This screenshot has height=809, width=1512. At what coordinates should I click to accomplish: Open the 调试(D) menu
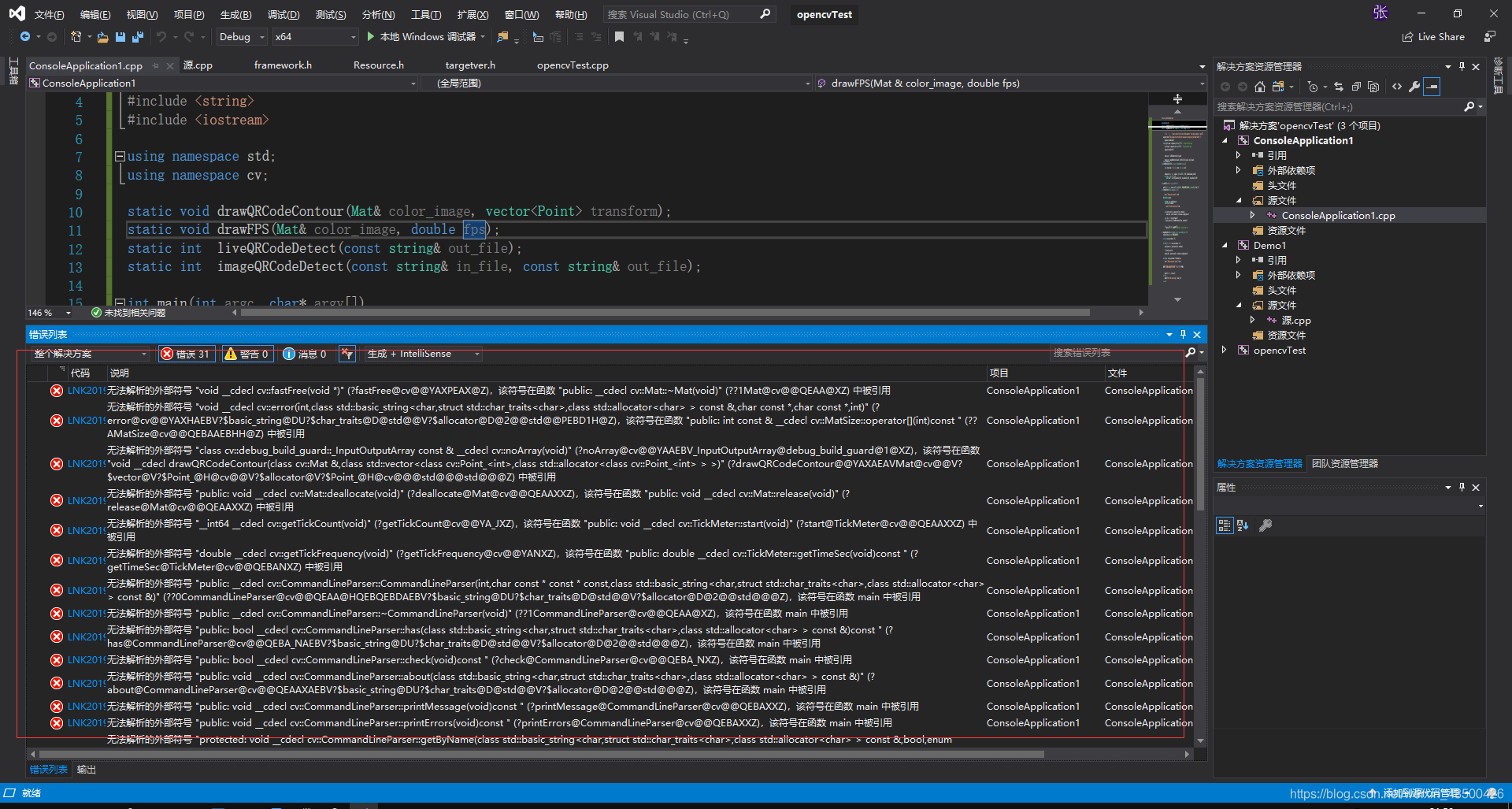pos(283,14)
